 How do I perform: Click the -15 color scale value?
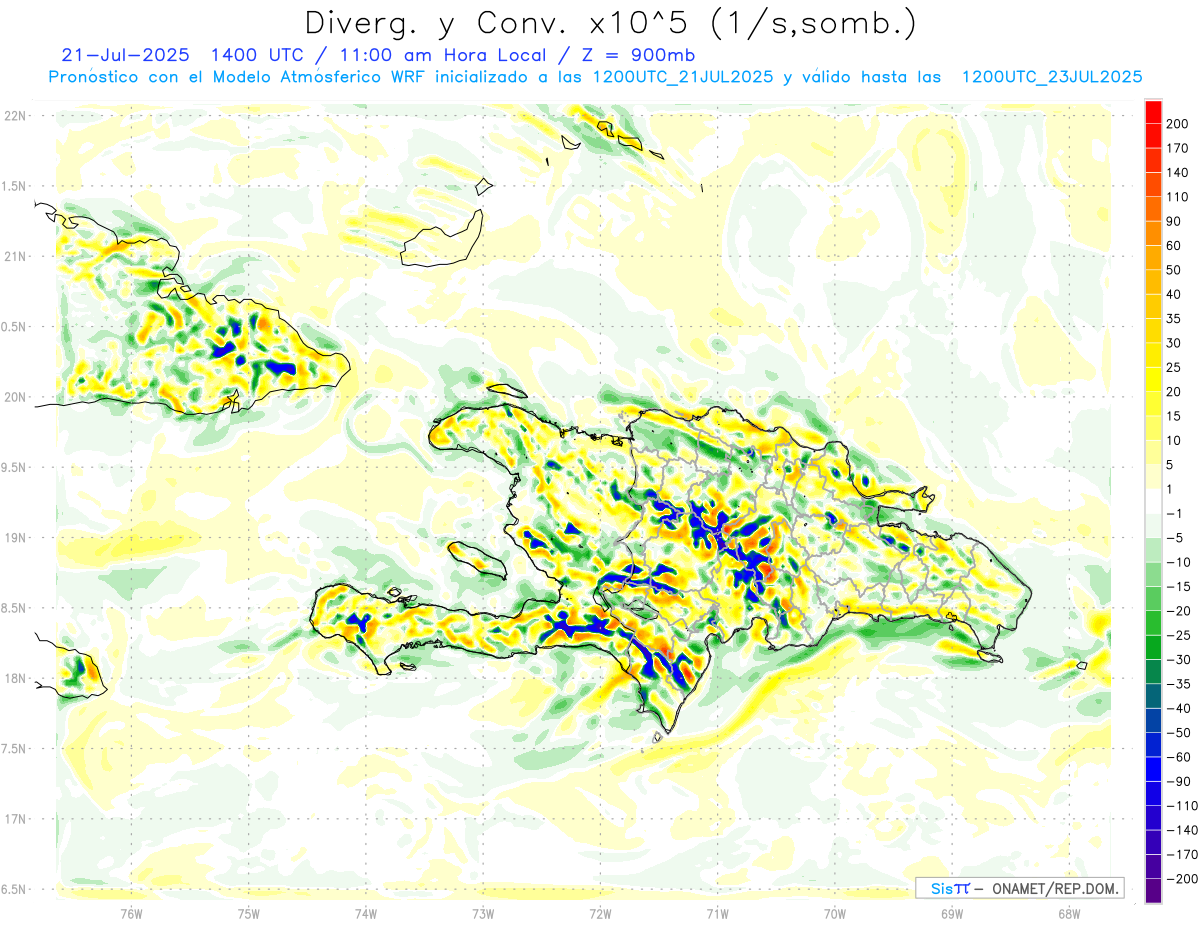(x=1178, y=586)
